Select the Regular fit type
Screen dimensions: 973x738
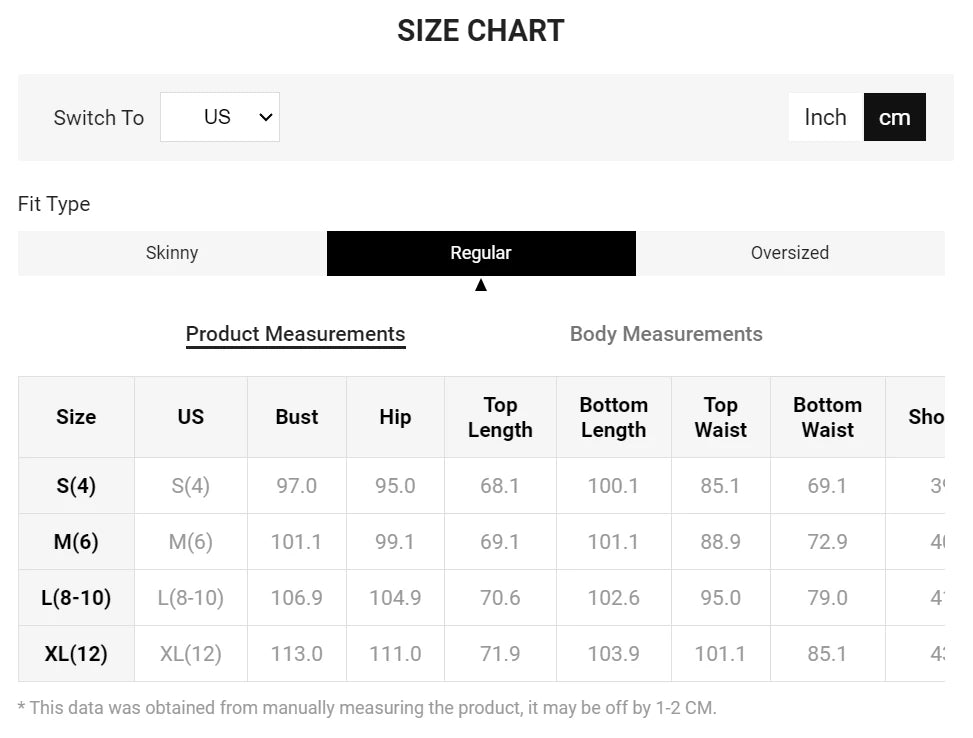(481, 253)
